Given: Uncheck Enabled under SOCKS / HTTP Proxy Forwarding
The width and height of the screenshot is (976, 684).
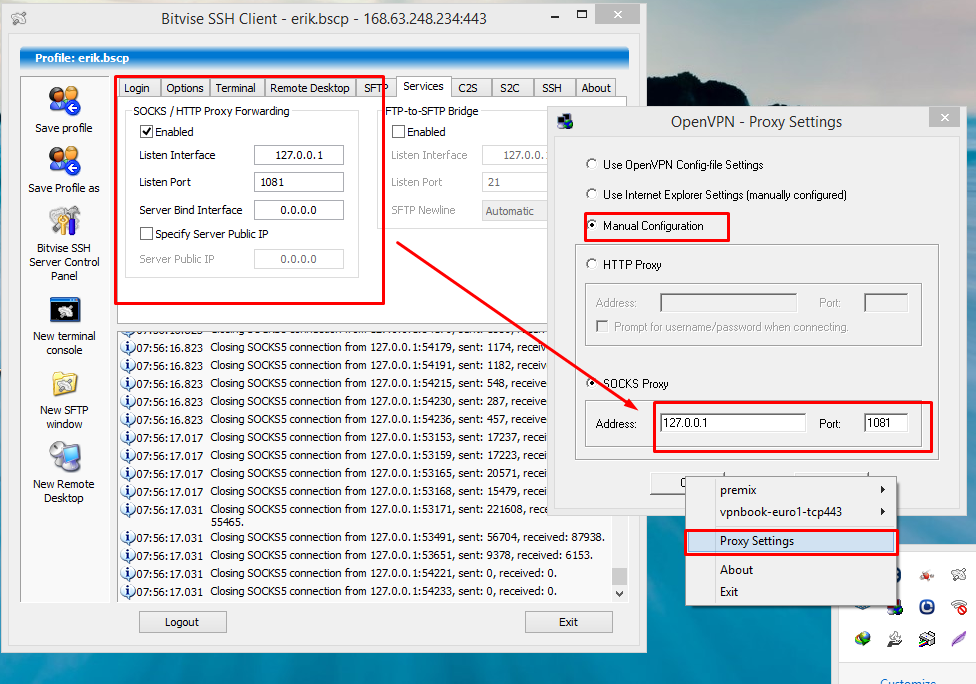Looking at the screenshot, I should point(146,132).
